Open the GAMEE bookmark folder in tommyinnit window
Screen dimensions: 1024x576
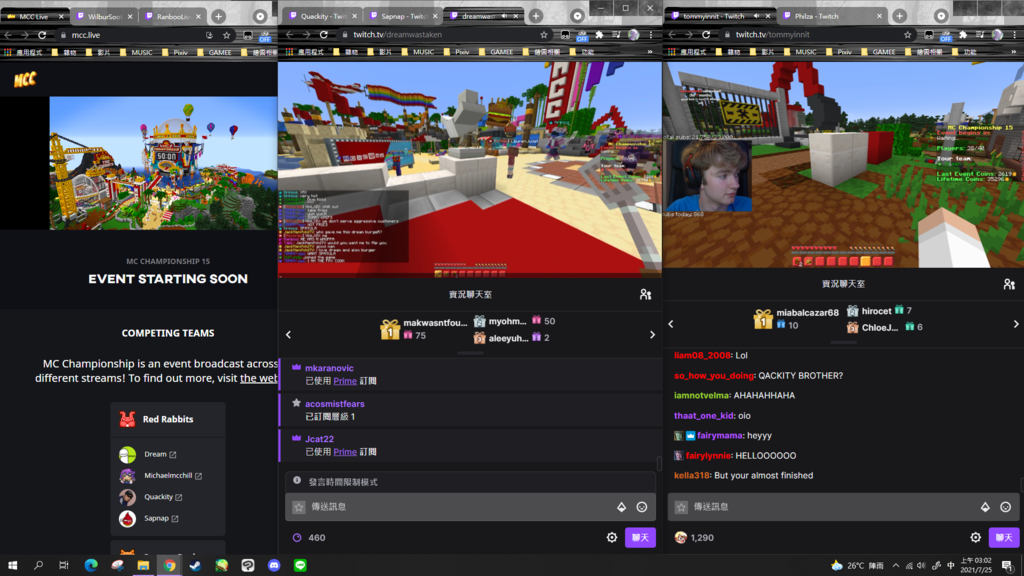pyautogui.click(x=878, y=52)
